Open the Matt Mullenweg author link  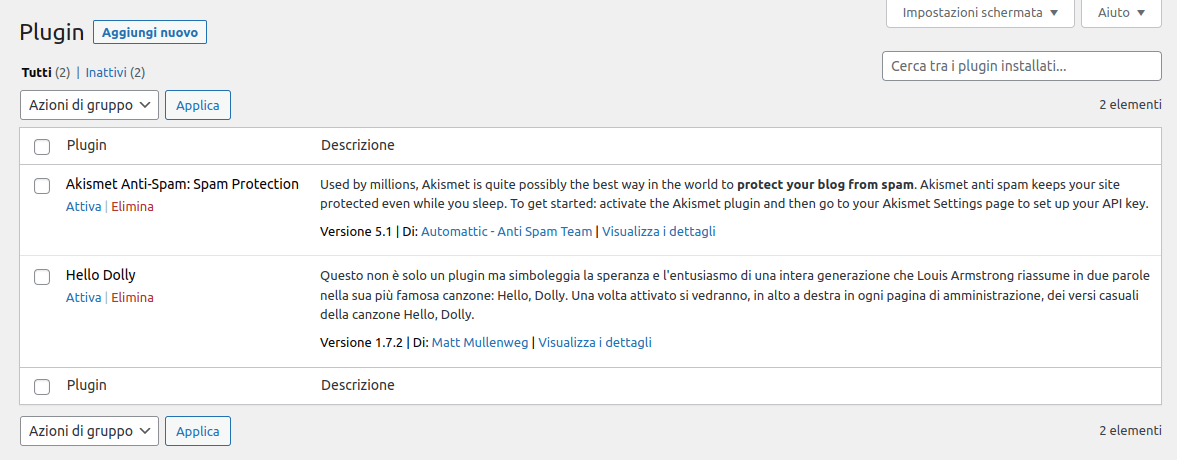point(480,342)
